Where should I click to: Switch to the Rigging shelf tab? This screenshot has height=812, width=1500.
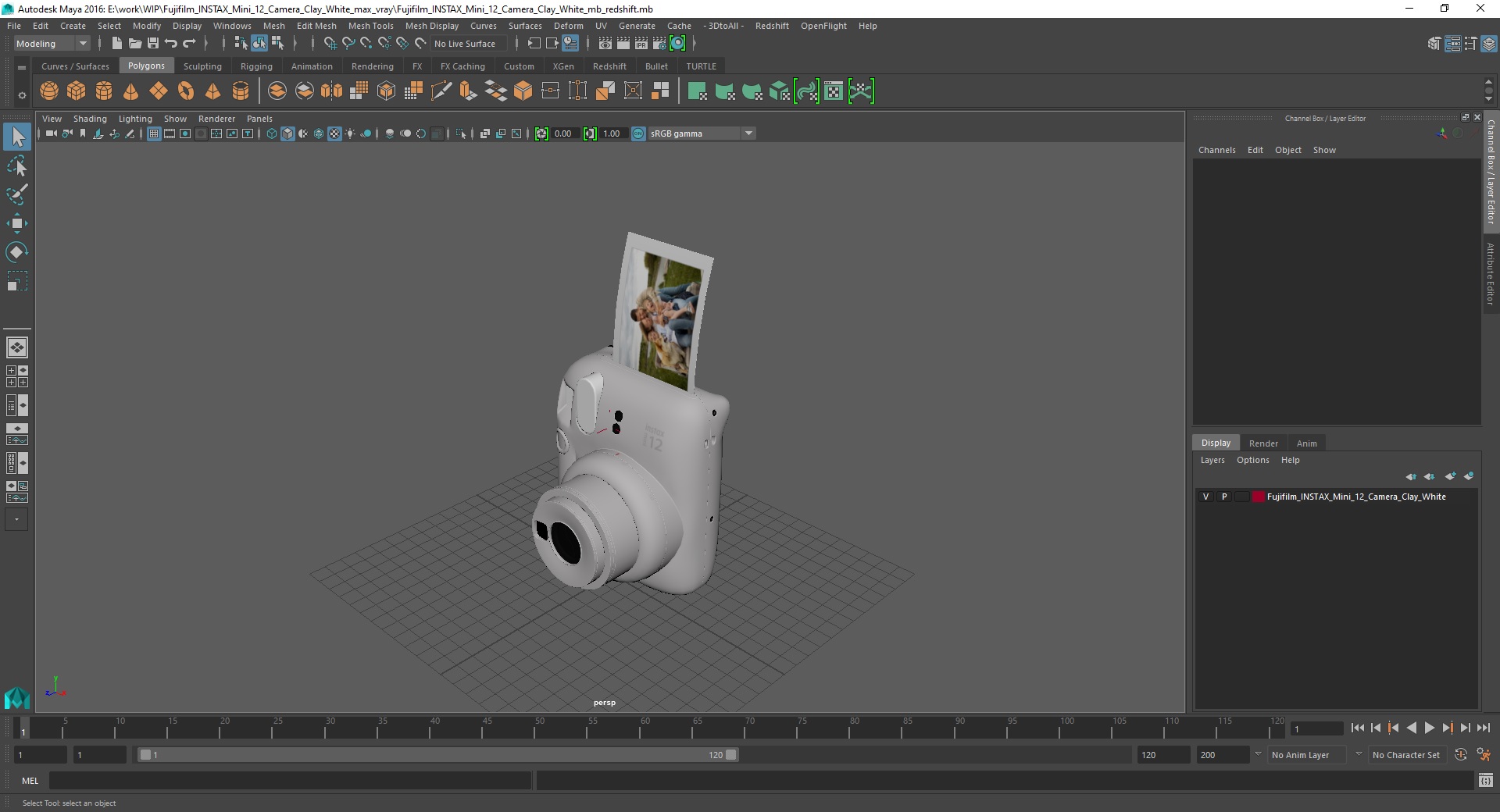(x=256, y=66)
